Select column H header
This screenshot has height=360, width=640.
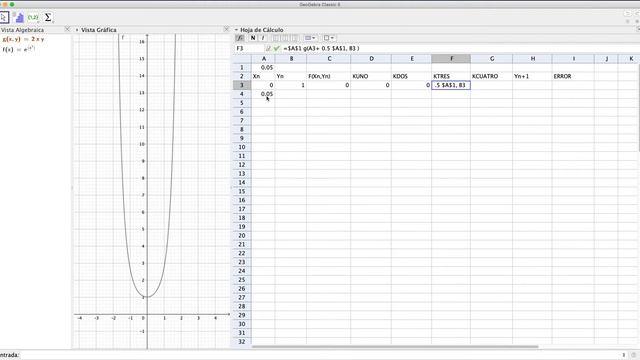pos(533,59)
